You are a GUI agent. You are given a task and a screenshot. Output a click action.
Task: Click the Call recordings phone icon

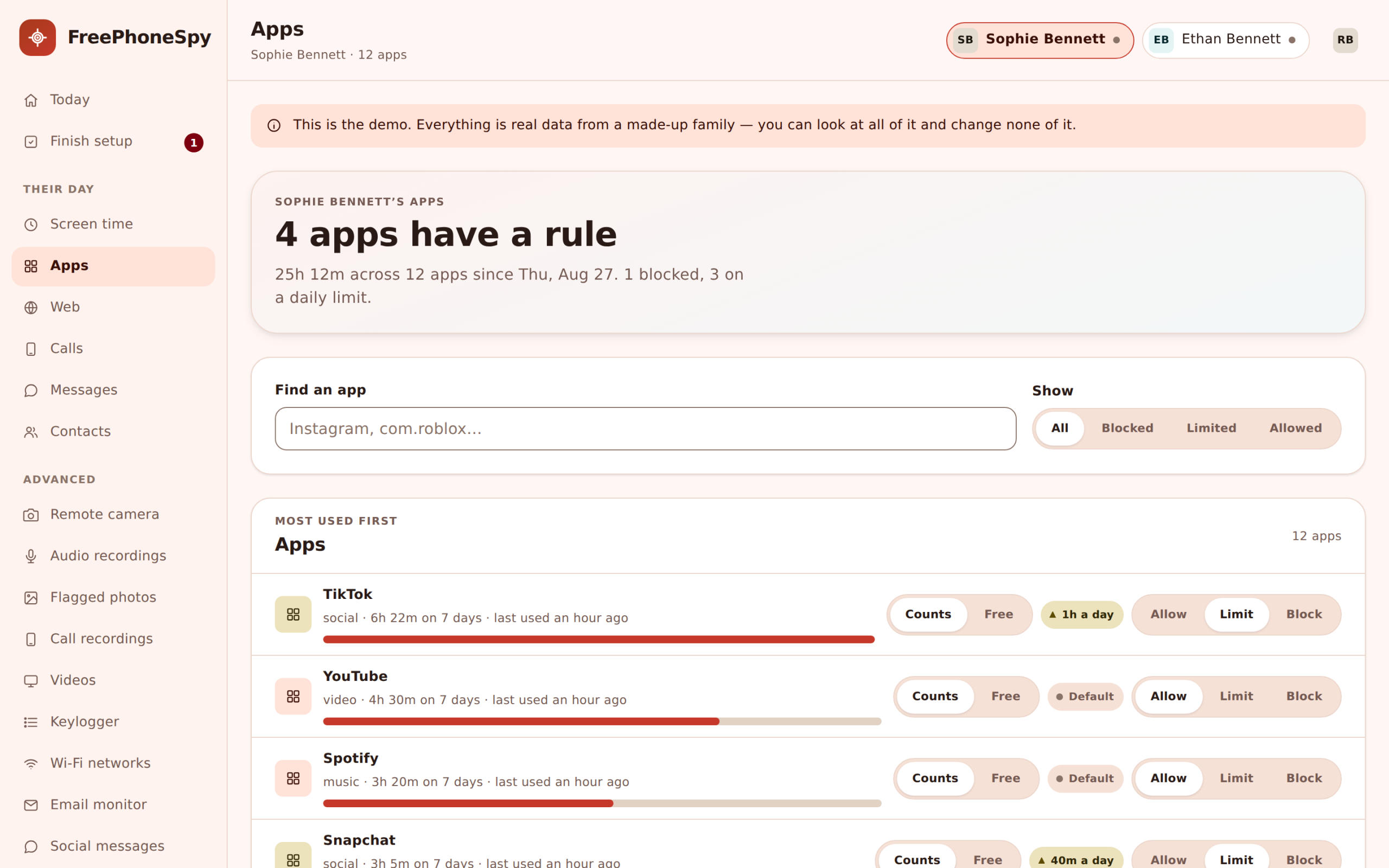point(31,640)
